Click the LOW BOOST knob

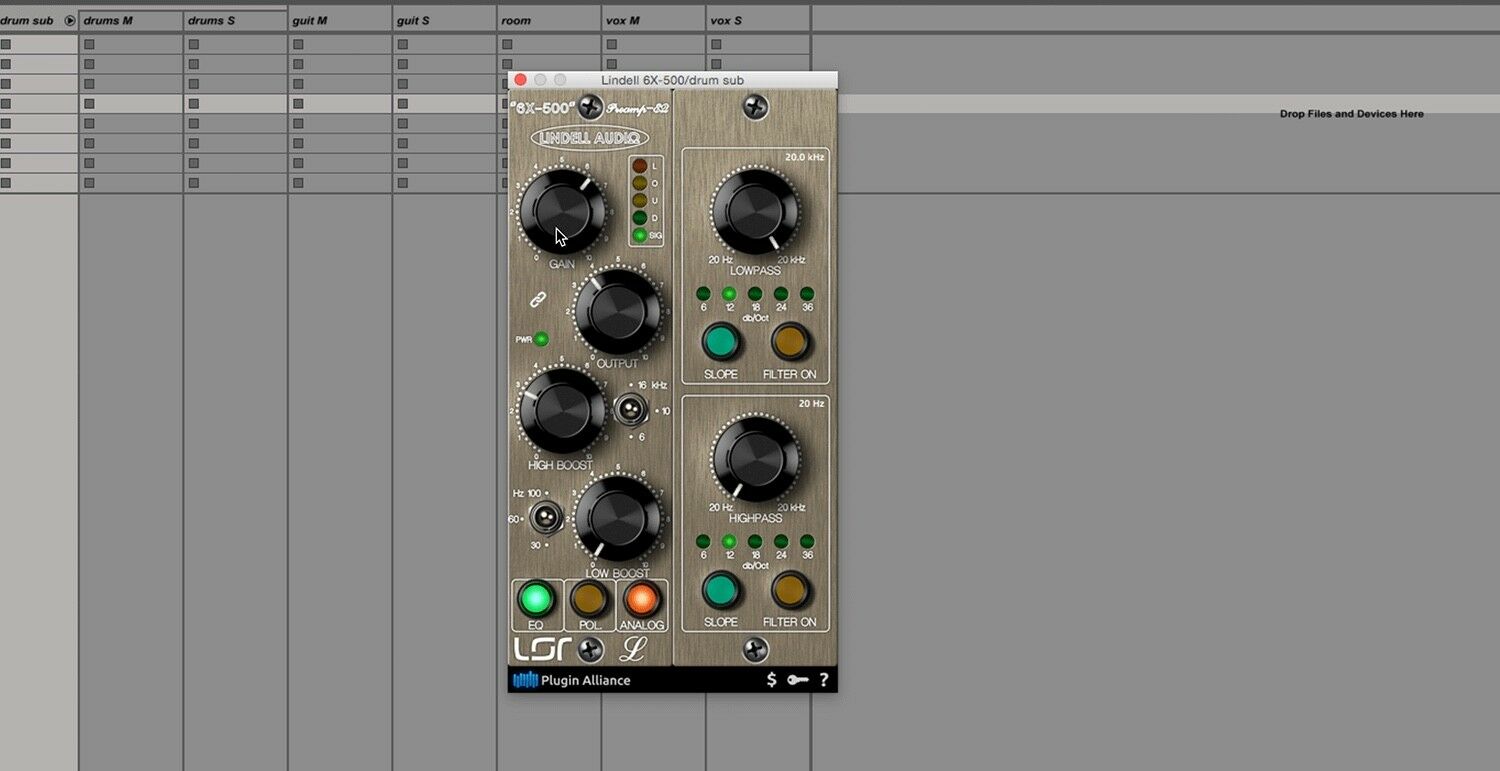[617, 518]
